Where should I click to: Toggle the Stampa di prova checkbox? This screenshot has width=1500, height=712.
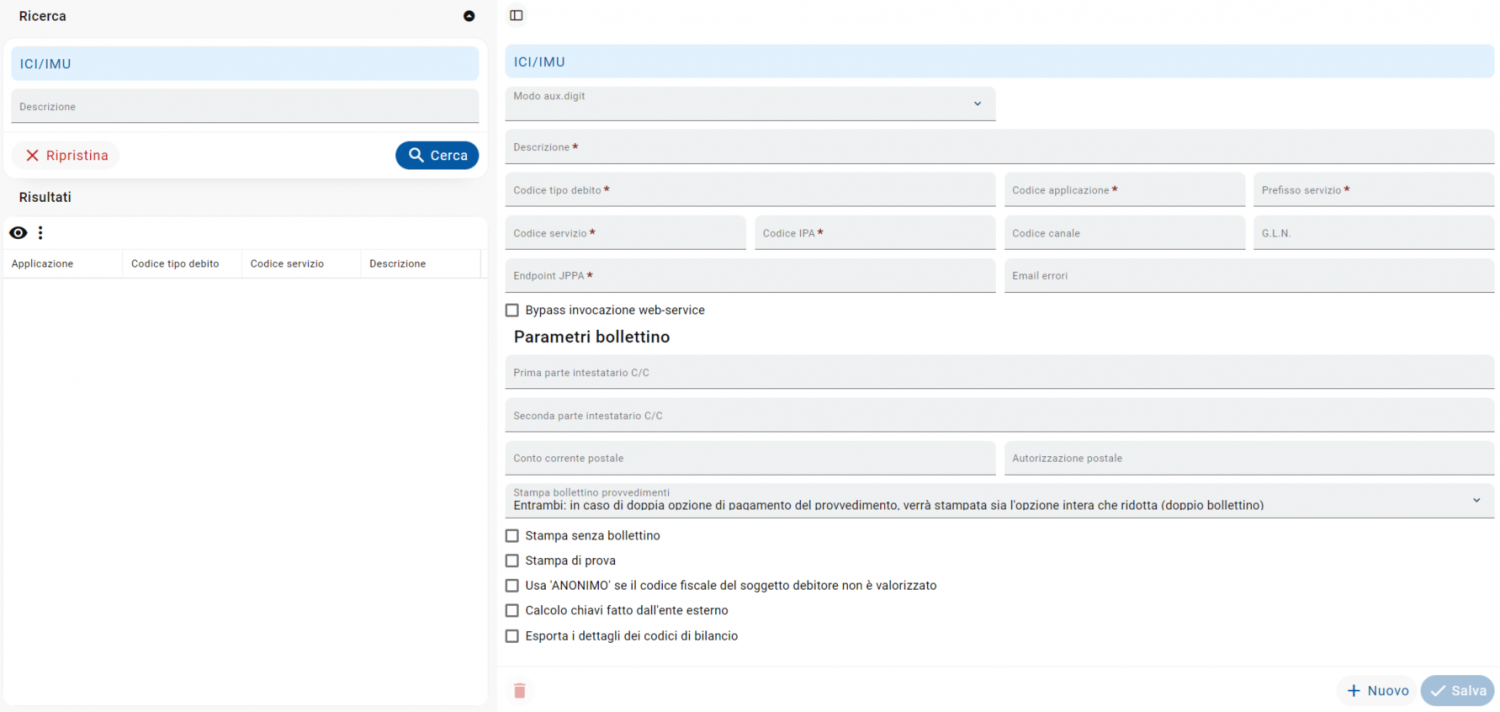point(512,561)
